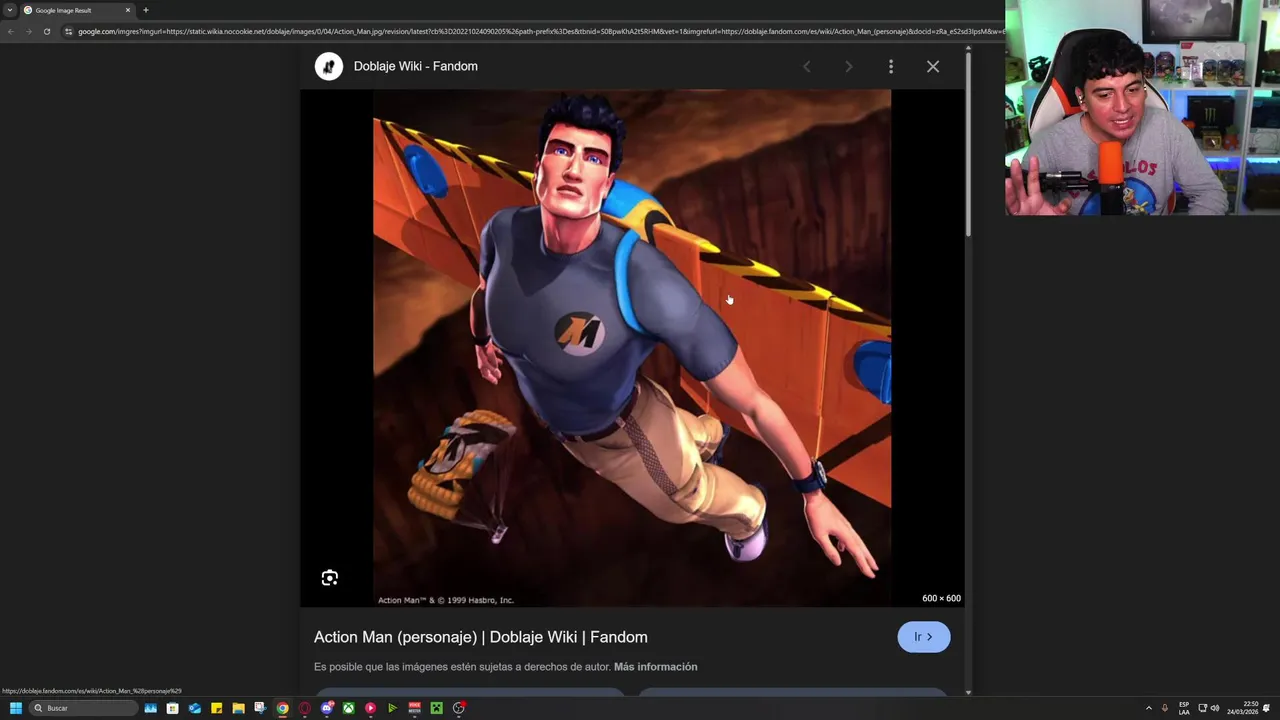Open network settings tray icon
The image size is (1280, 720).
pos(1203,708)
